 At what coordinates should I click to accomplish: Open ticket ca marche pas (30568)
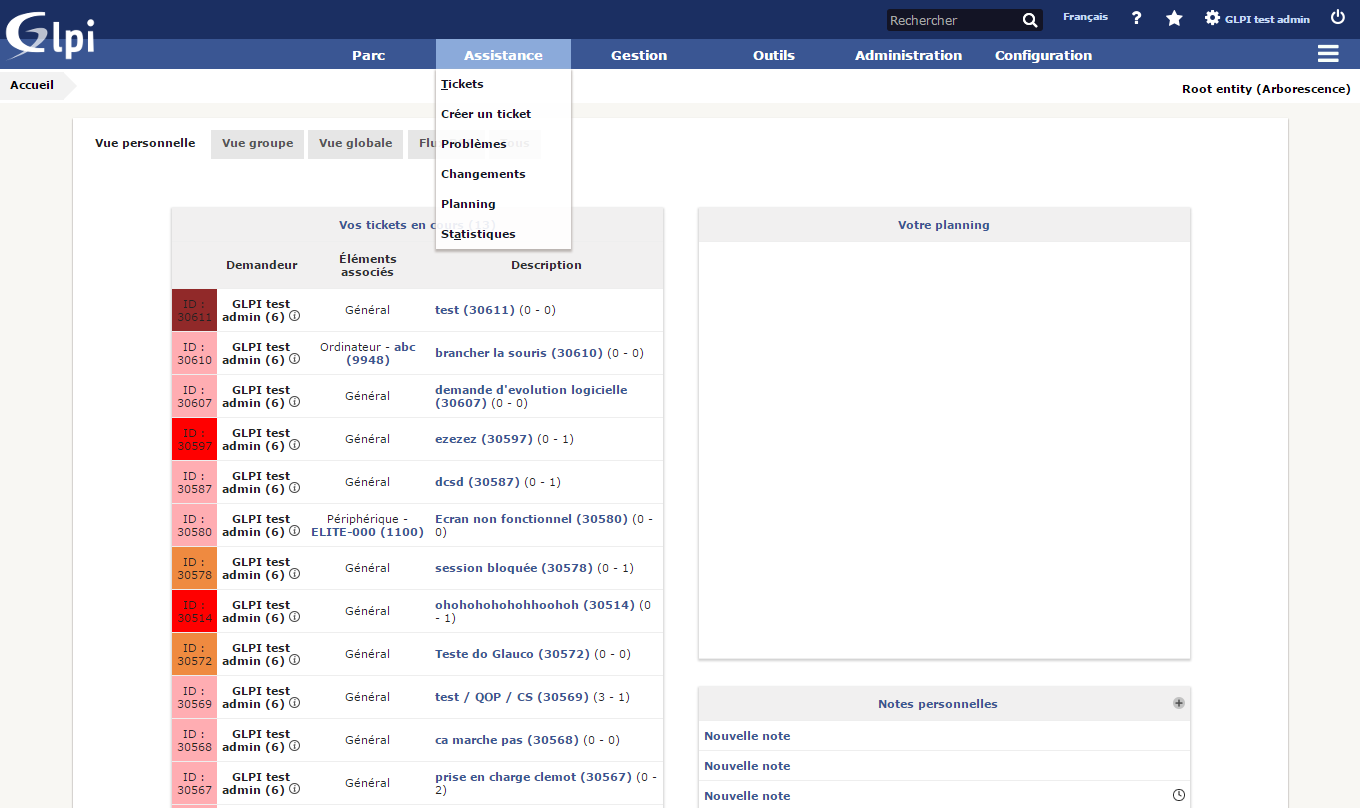[x=507, y=740]
